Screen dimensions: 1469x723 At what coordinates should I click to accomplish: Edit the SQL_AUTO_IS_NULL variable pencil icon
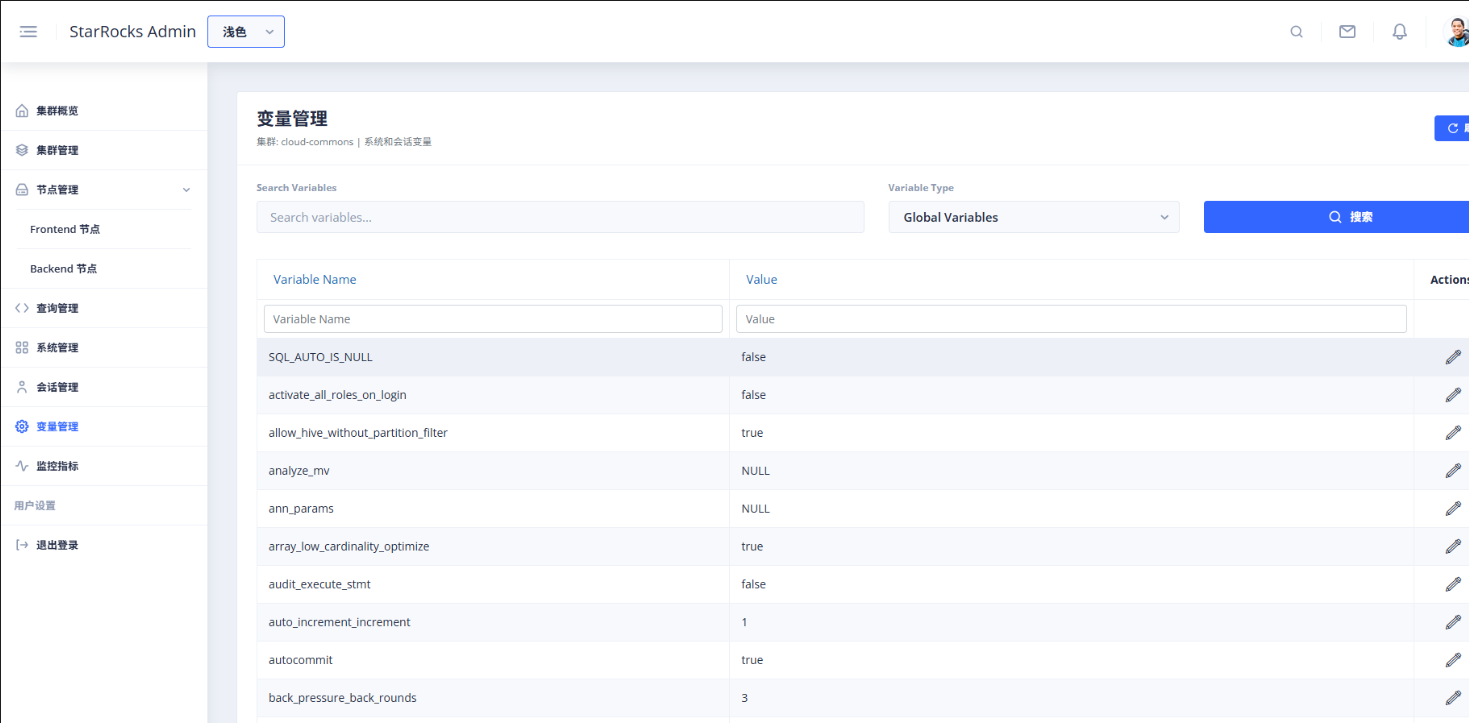point(1452,357)
